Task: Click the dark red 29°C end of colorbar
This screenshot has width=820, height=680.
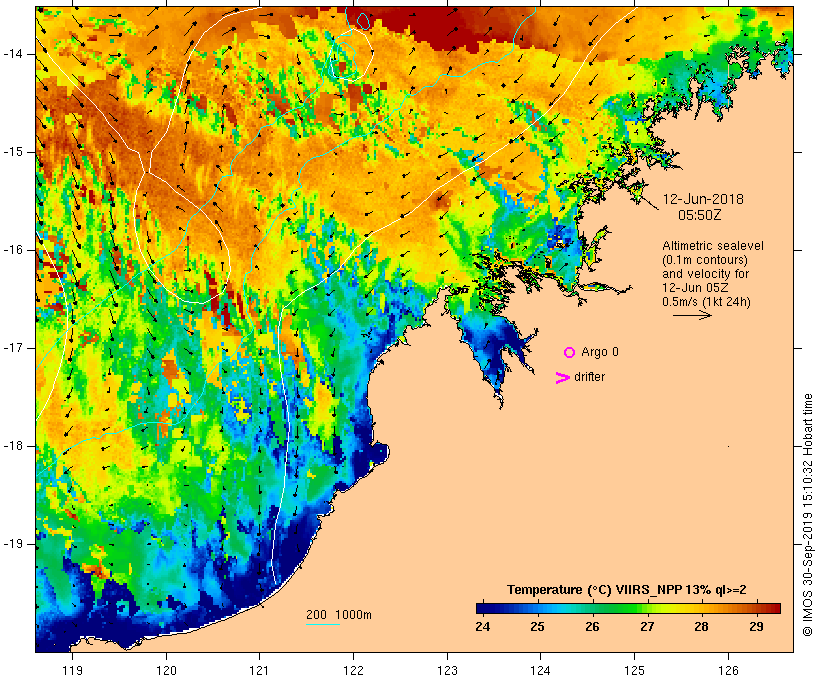Action: point(775,608)
